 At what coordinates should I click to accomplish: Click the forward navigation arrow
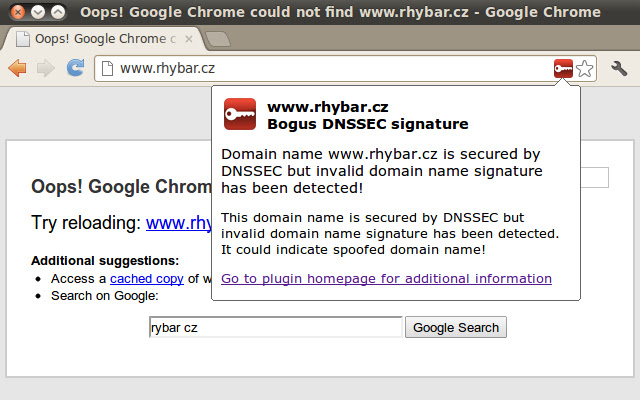click(45, 68)
